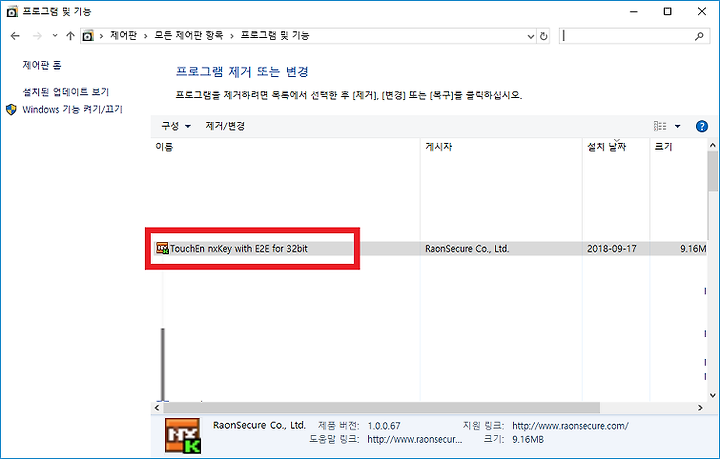Screen dimensions: 720x459
Task: Click 프로그램 및 기능 breadcrumb segment
Action: (275, 35)
